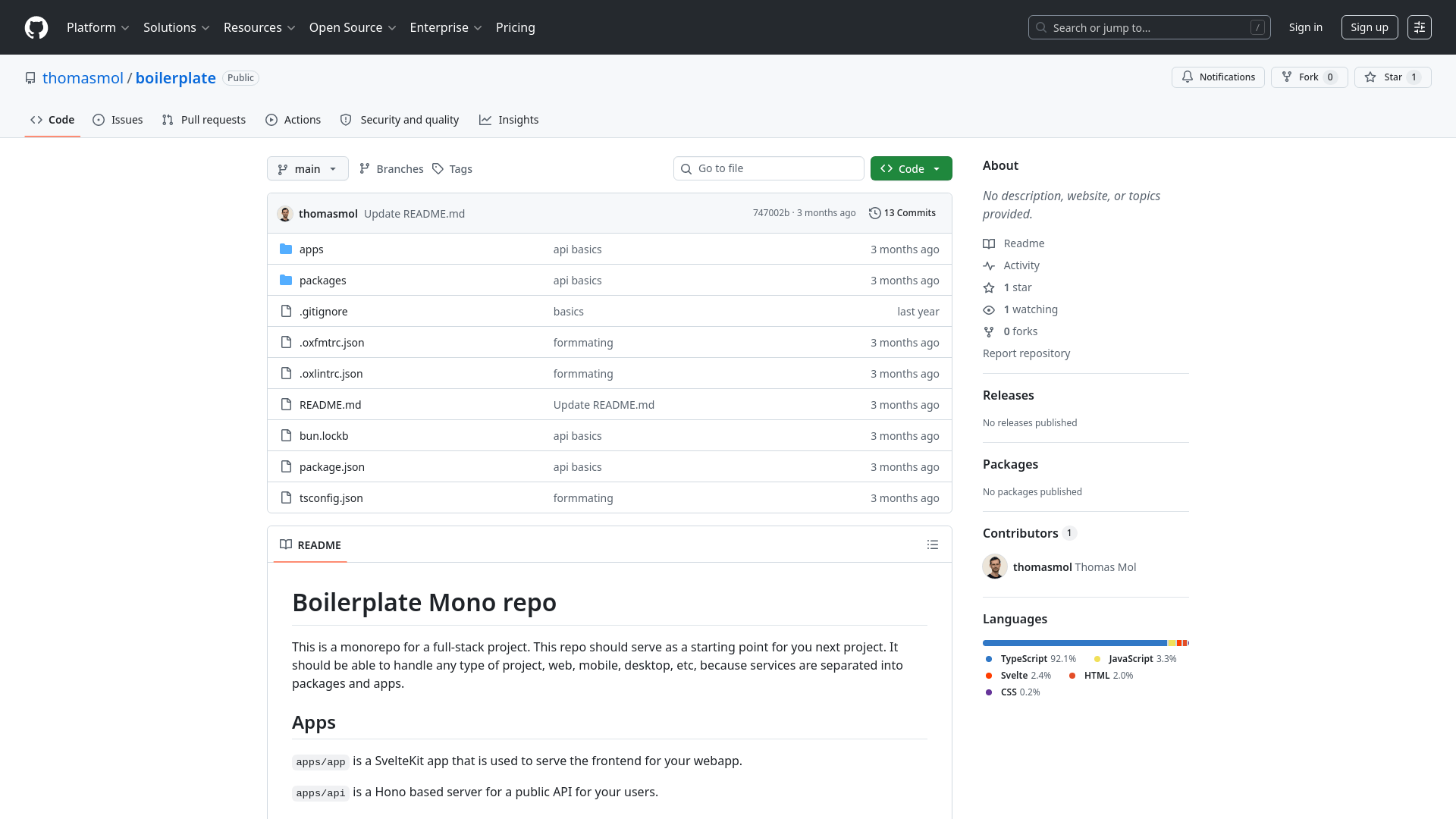This screenshot has width=1456, height=819.
Task: Click the commits history clock icon
Action: pos(874,213)
